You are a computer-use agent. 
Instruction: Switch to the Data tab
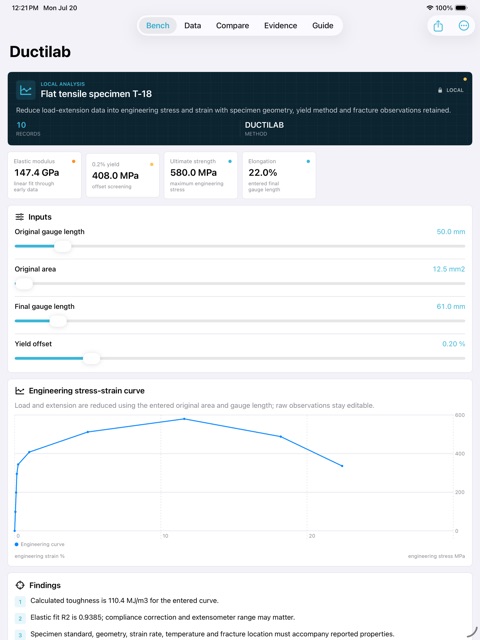pos(193,26)
